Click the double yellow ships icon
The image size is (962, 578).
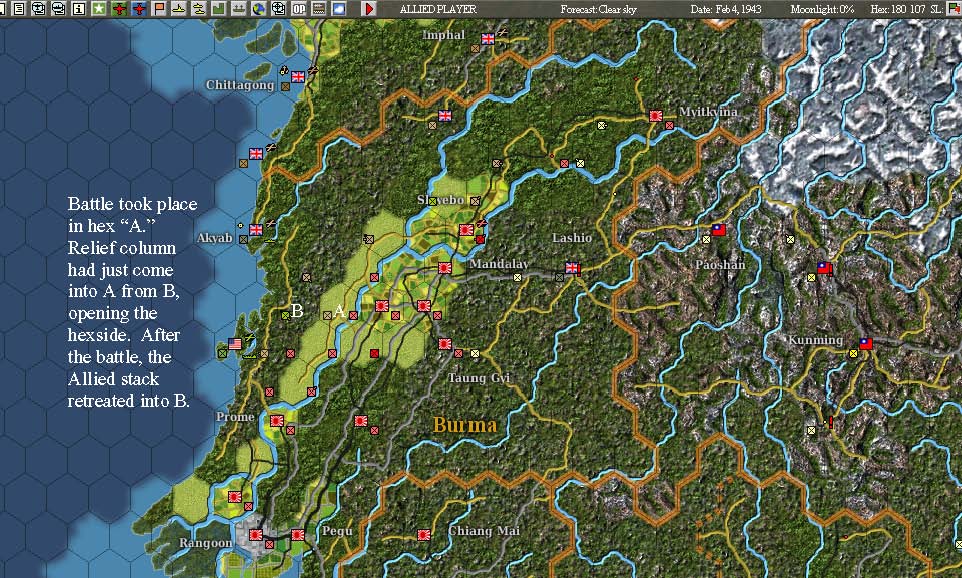(199, 9)
